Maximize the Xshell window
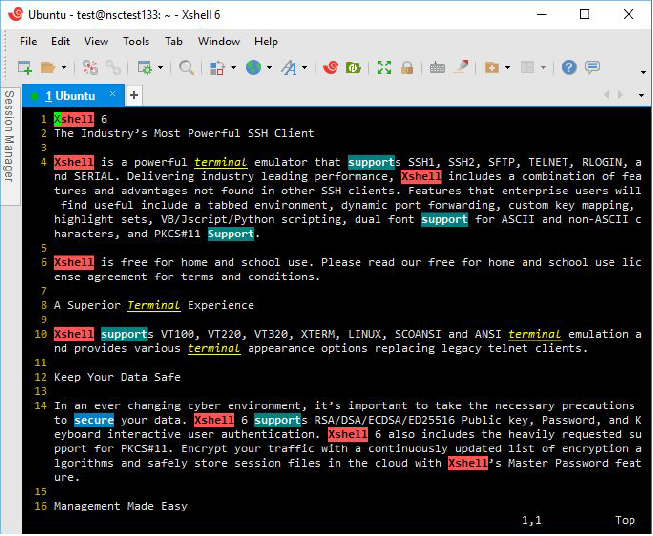653x536 pixels. 585,14
